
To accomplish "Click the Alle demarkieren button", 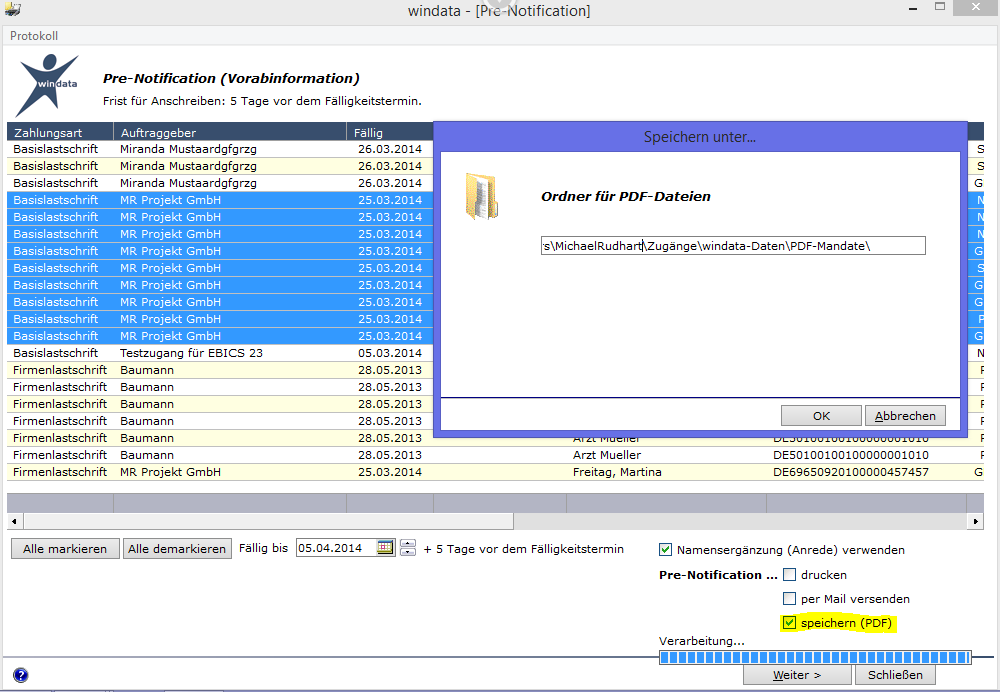I will pyautogui.click(x=177, y=548).
